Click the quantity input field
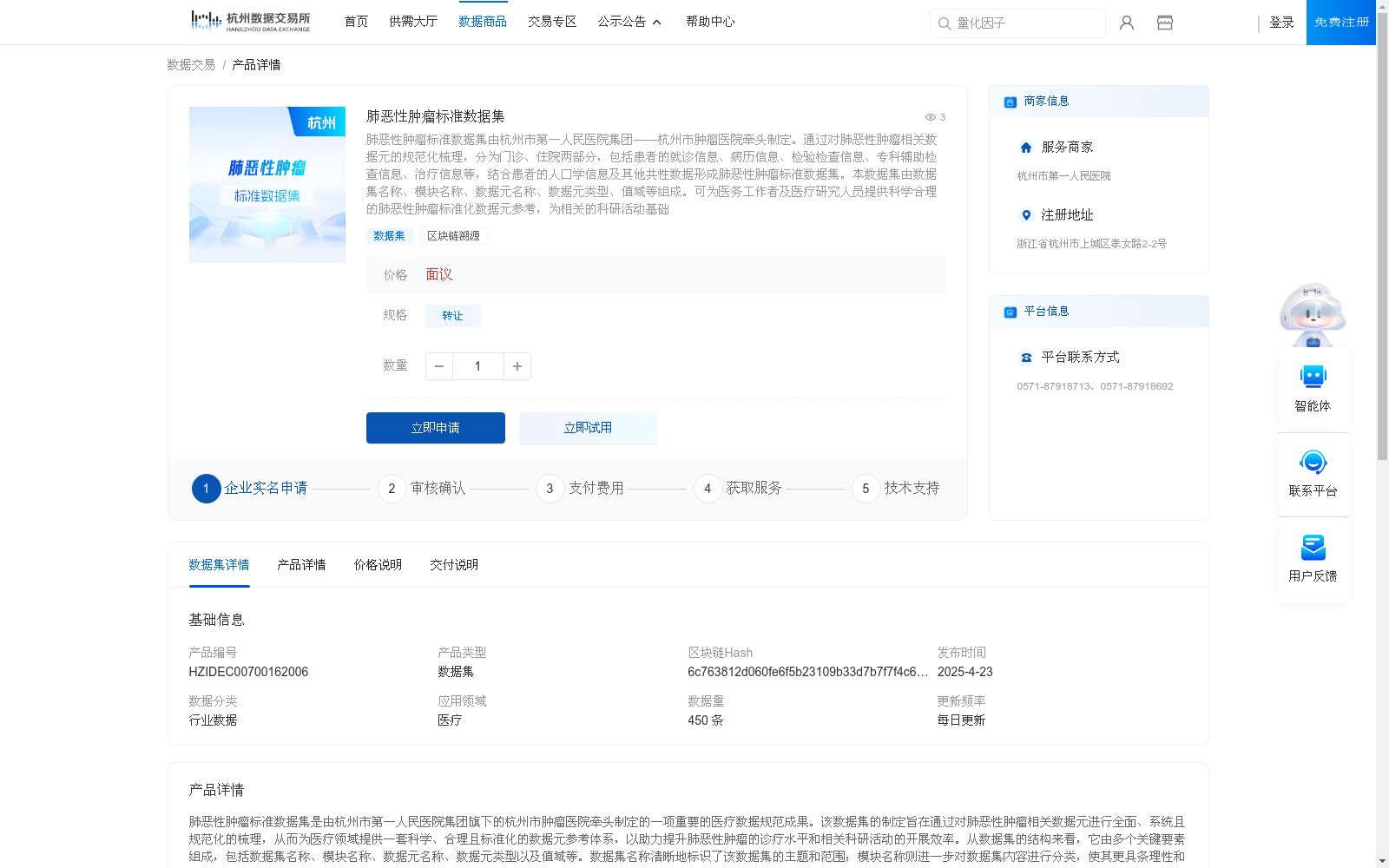Screen dimensions: 1389x868 click(x=478, y=366)
